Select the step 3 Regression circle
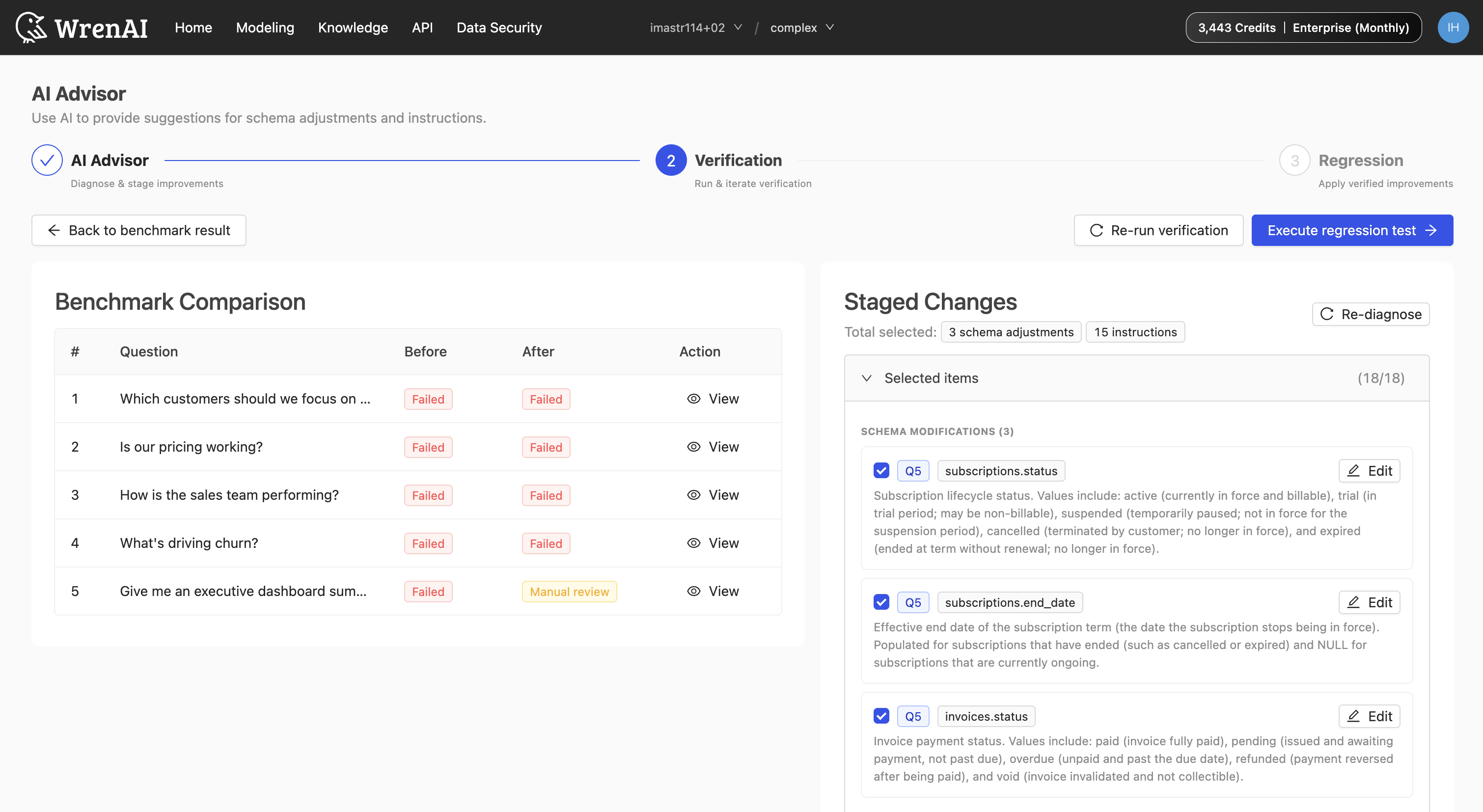1483x812 pixels. click(x=1295, y=160)
